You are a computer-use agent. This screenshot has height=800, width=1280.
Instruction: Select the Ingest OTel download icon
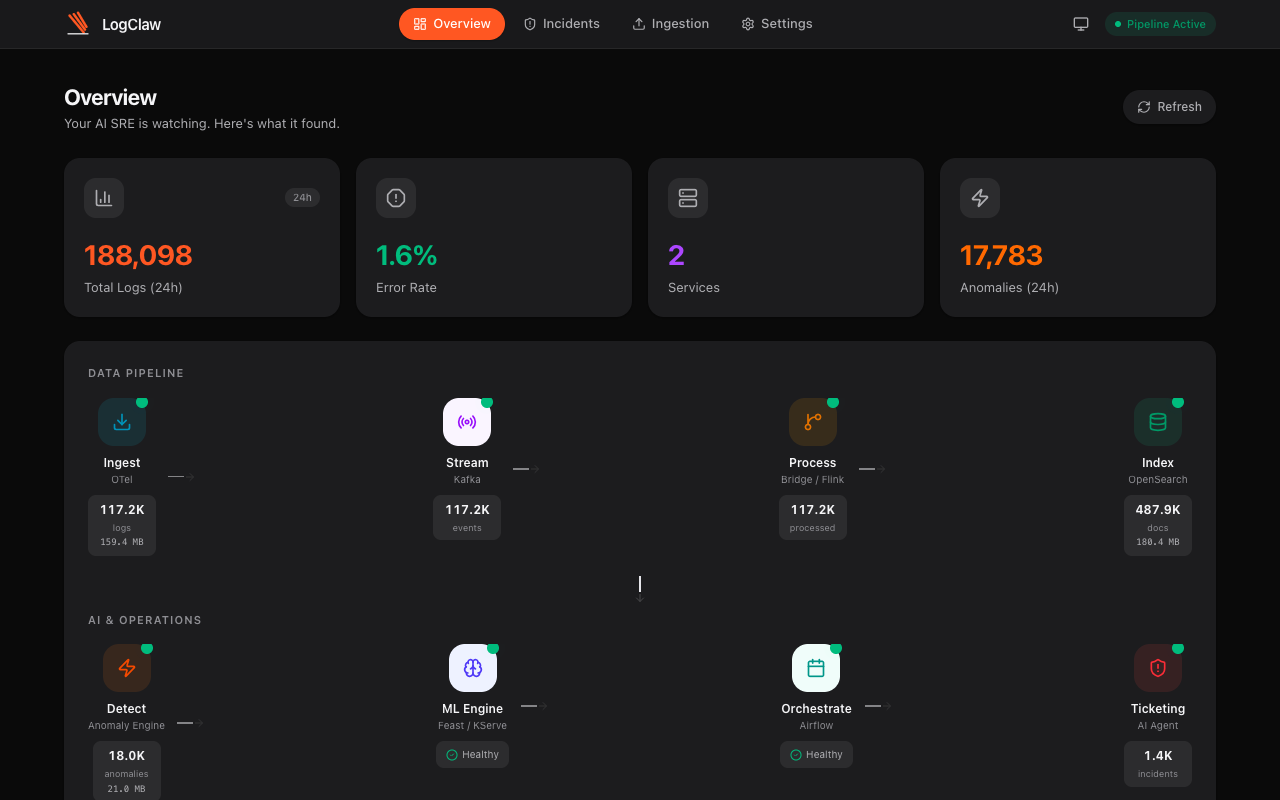pyautogui.click(x=122, y=421)
